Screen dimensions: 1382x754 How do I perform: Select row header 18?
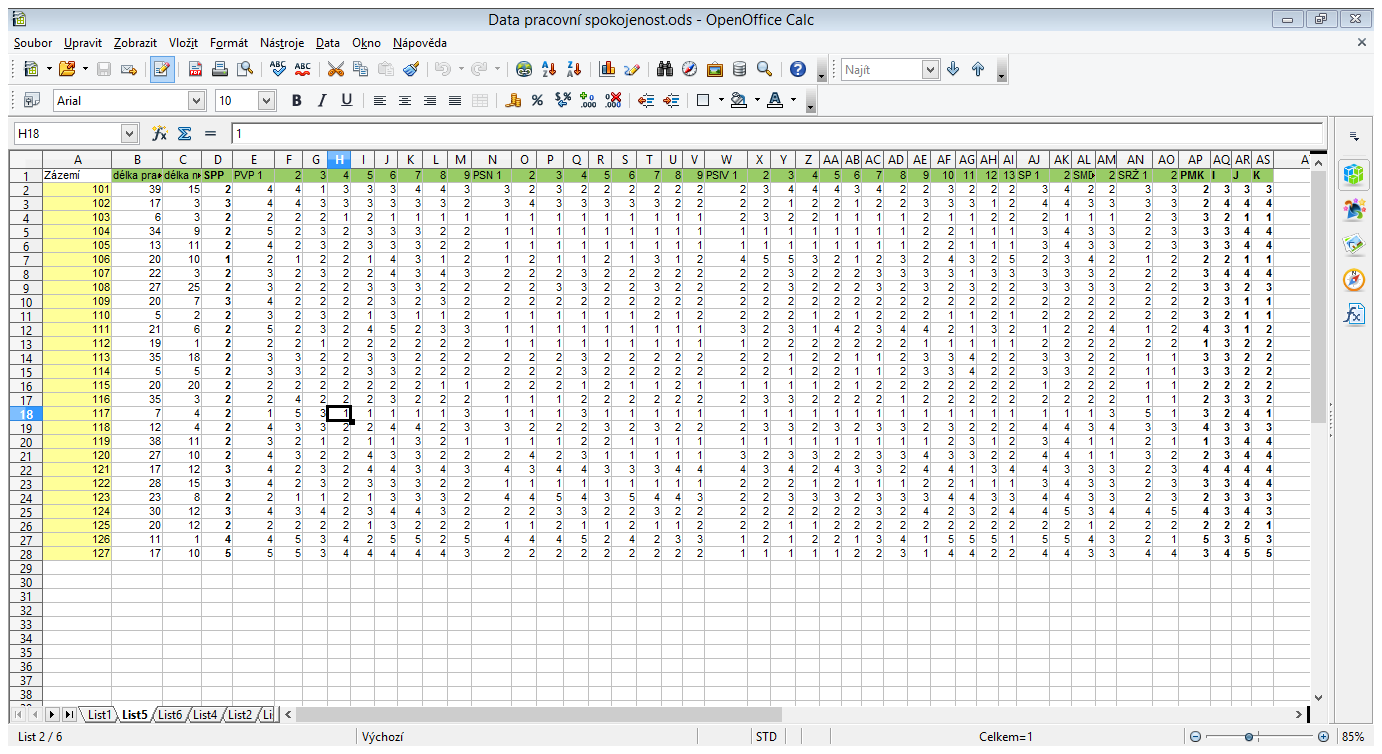(24, 412)
